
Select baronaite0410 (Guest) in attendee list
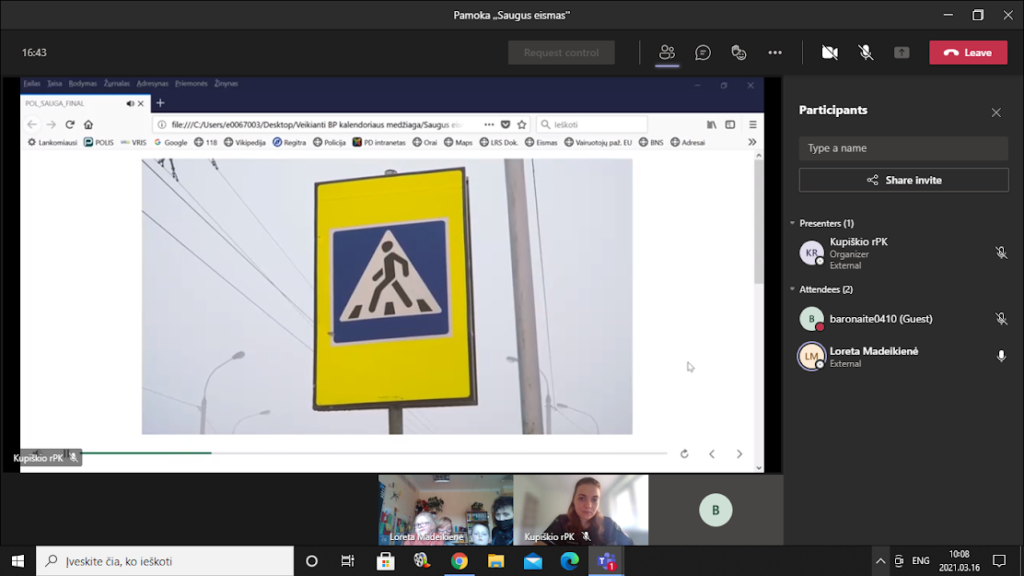pyautogui.click(x=880, y=319)
